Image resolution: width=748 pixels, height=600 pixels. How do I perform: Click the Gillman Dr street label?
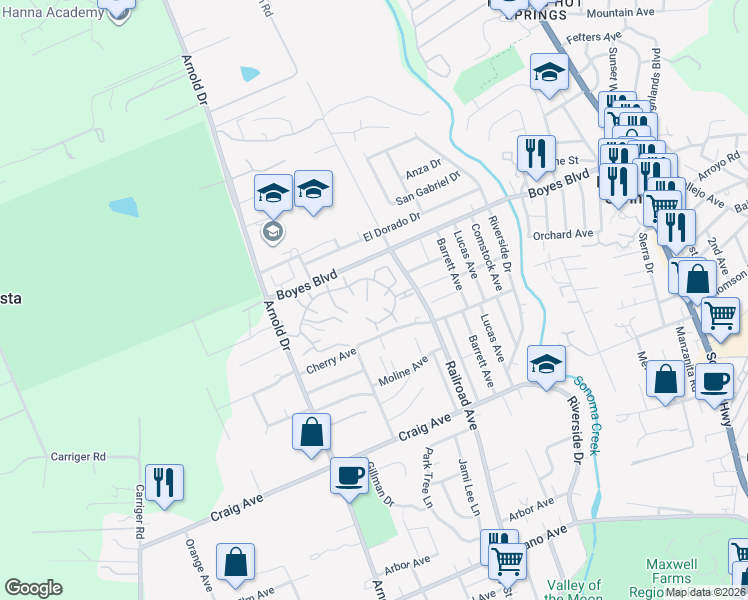click(x=381, y=485)
